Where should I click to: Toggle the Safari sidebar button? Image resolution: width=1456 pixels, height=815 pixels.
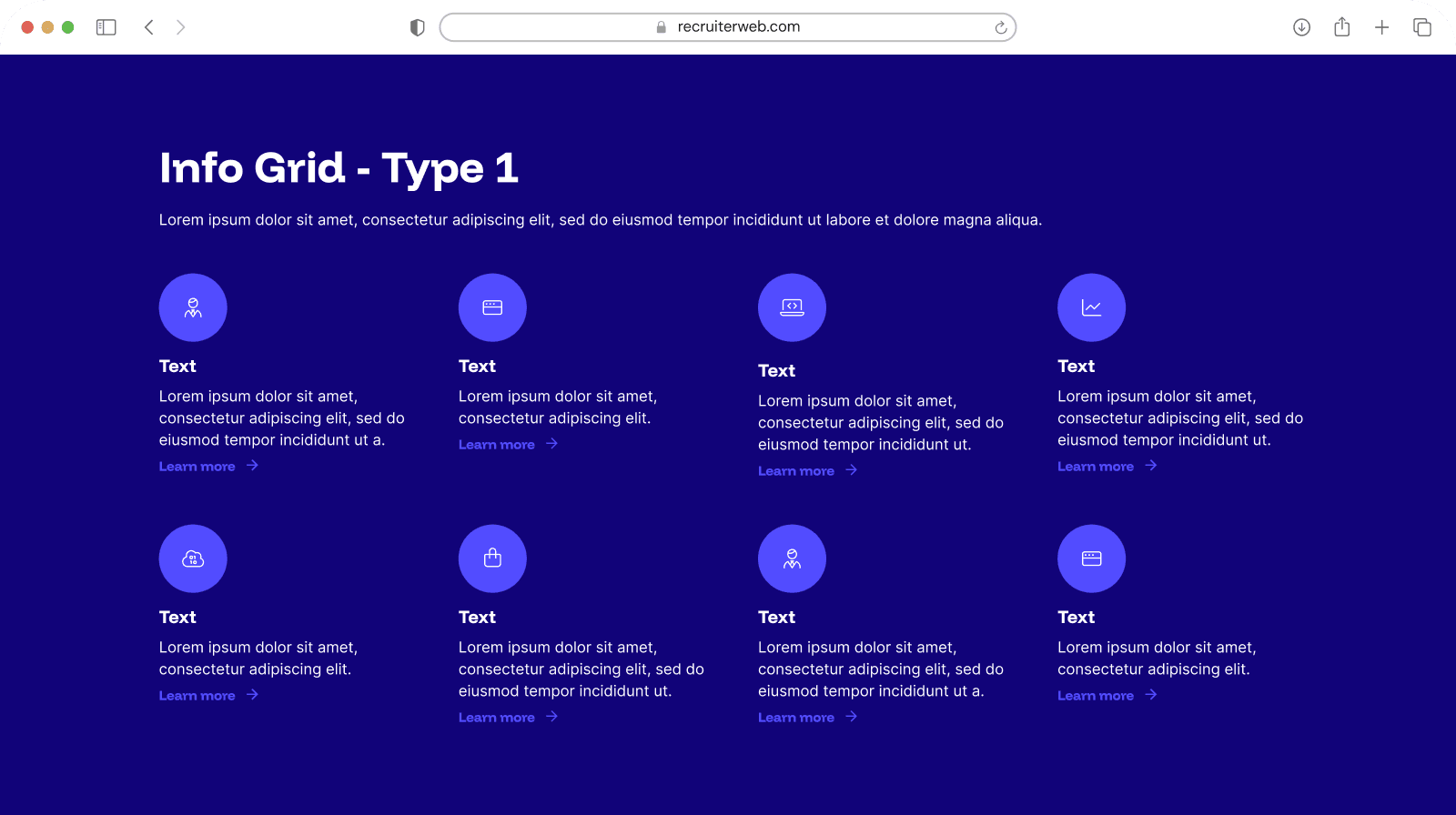click(x=106, y=27)
